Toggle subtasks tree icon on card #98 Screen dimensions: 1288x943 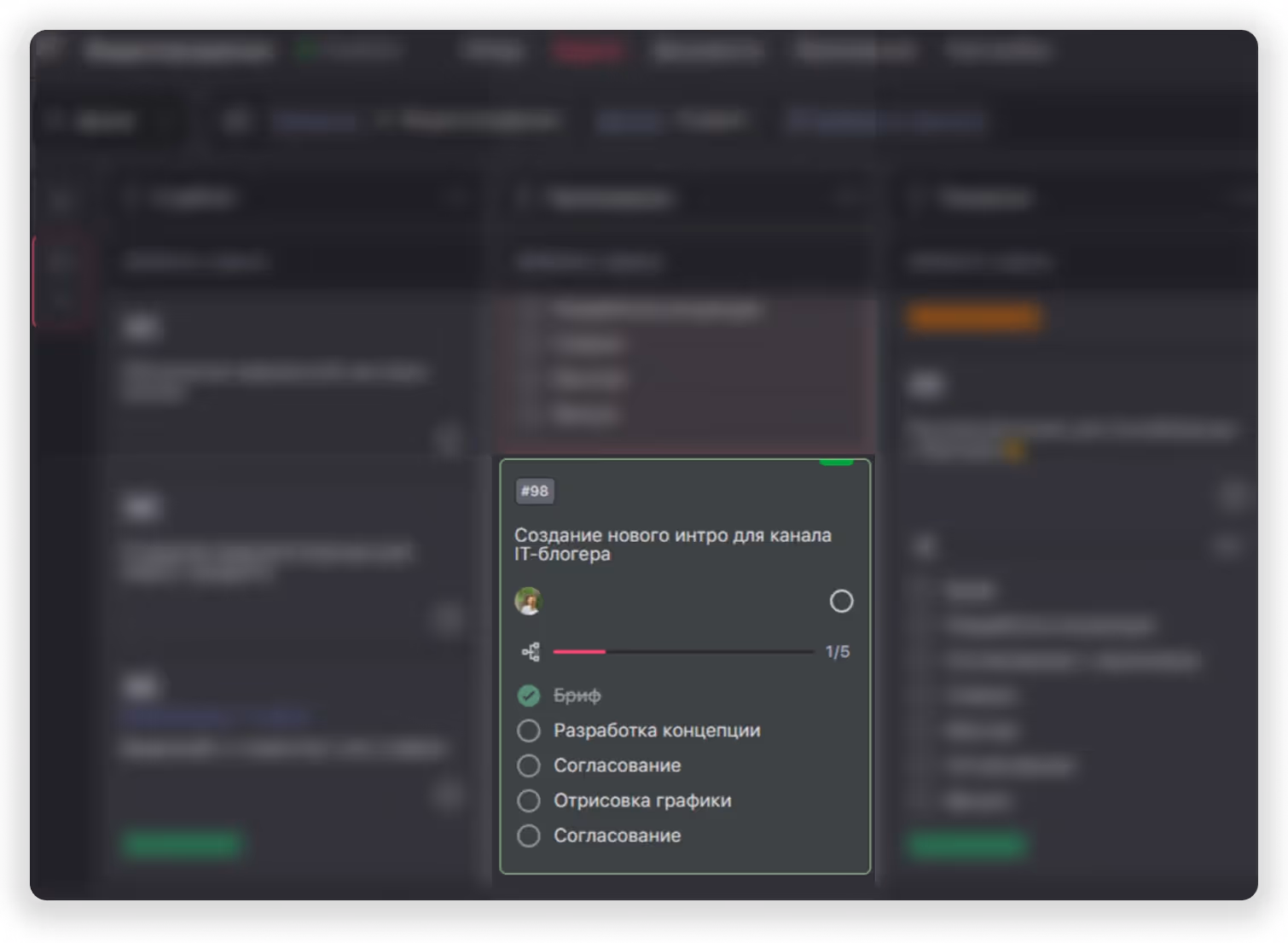tap(531, 652)
